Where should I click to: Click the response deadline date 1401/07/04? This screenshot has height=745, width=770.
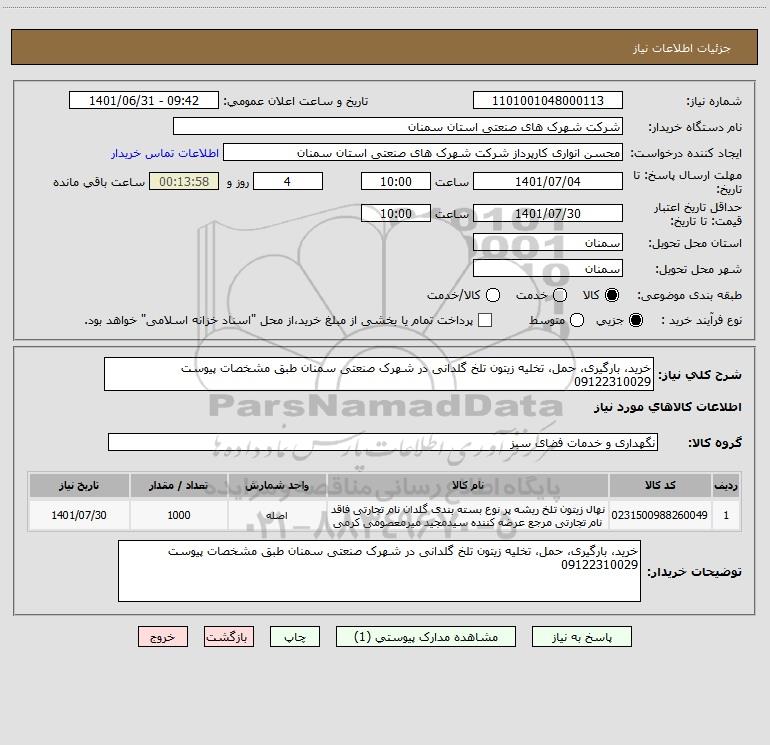coord(548,181)
